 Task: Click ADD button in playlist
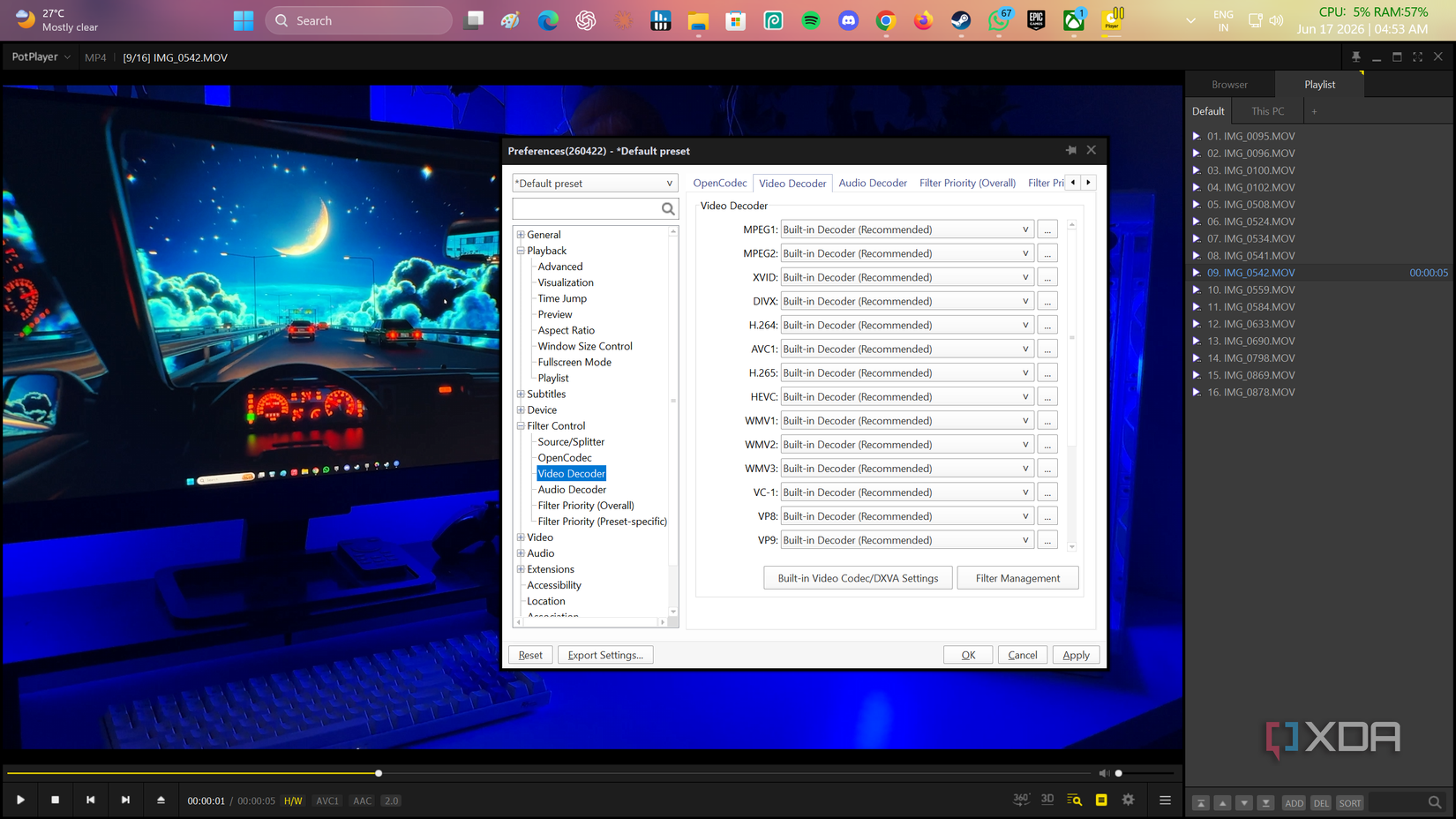pos(1294,803)
